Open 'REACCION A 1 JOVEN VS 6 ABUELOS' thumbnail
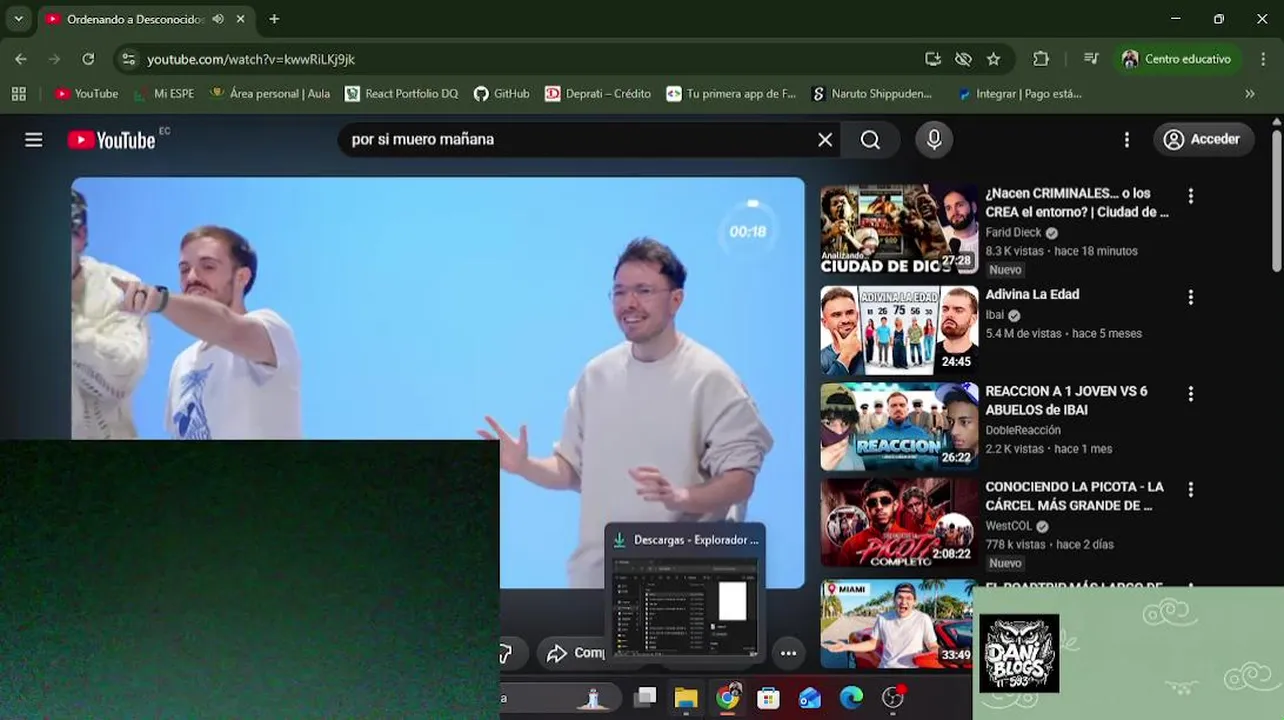 899,427
